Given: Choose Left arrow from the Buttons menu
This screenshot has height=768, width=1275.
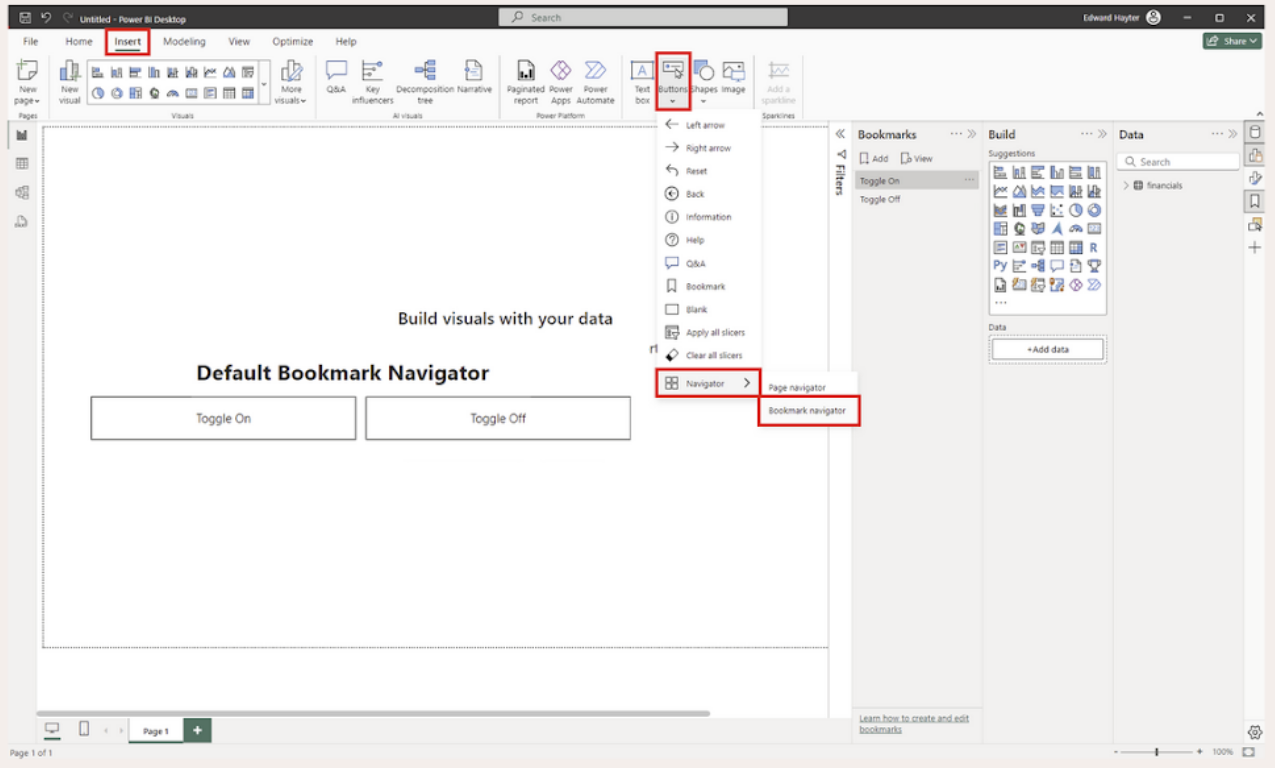Looking at the screenshot, I should (708, 125).
